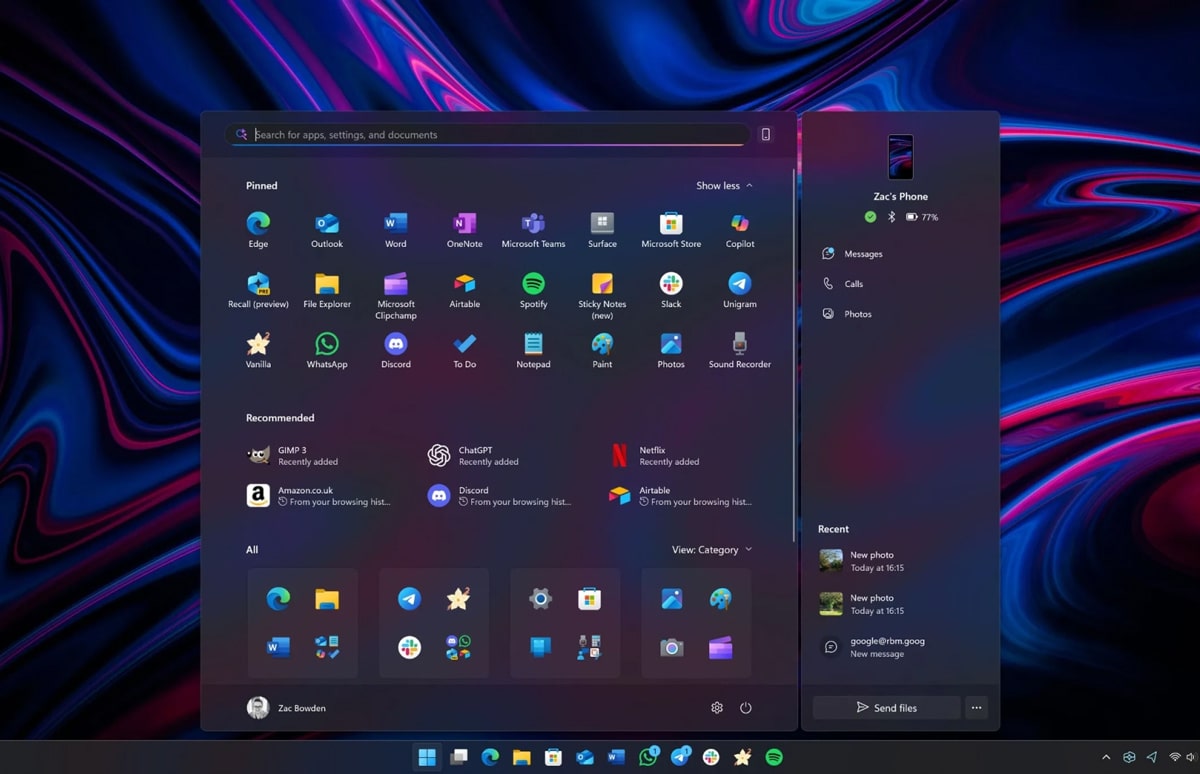This screenshot has width=1200, height=774.
Task: Toggle the mobile device panel beside the search bar
Action: 766,133
